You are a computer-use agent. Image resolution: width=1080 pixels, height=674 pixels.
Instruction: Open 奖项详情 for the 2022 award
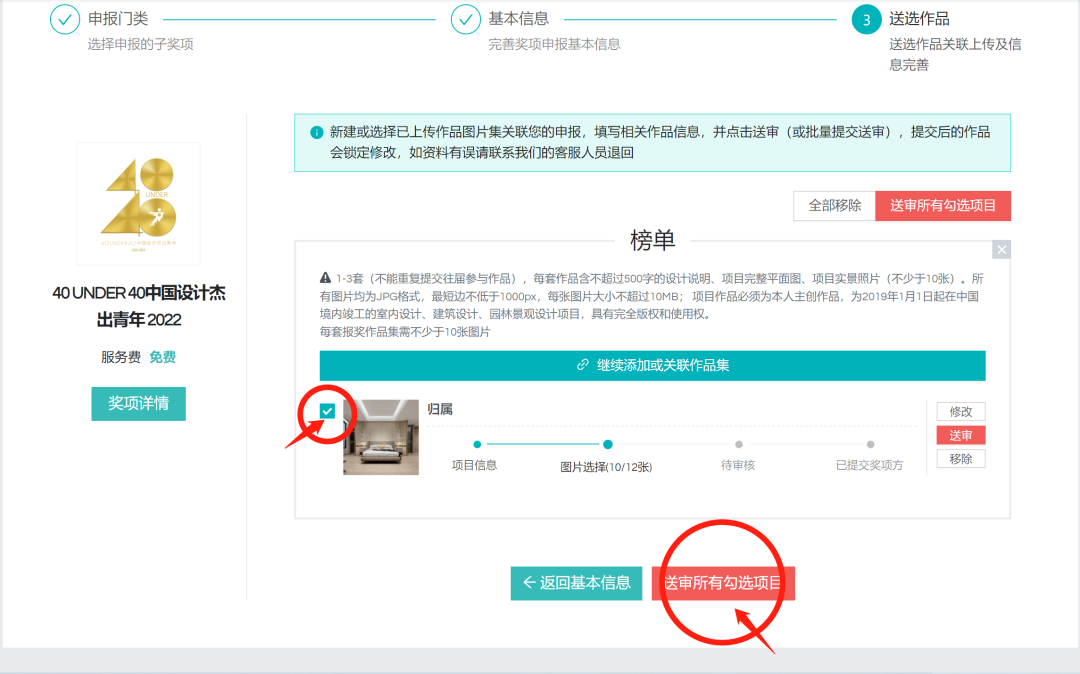[x=138, y=403]
